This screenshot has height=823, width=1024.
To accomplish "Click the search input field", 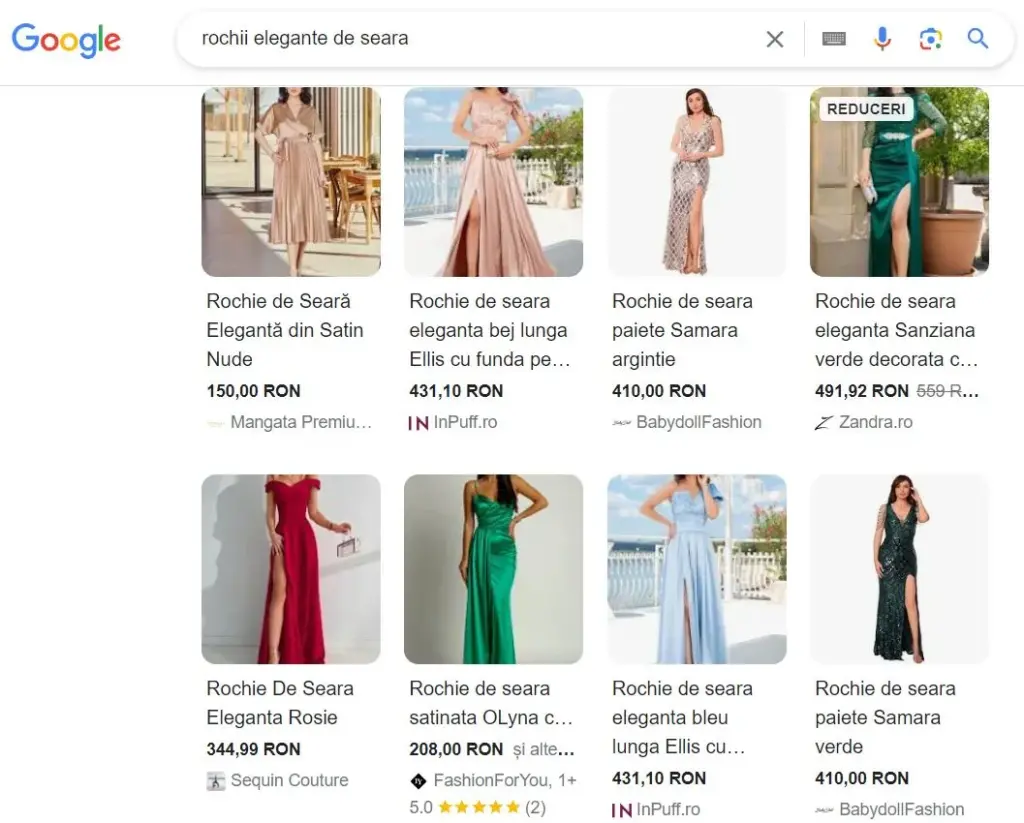I will (x=450, y=39).
